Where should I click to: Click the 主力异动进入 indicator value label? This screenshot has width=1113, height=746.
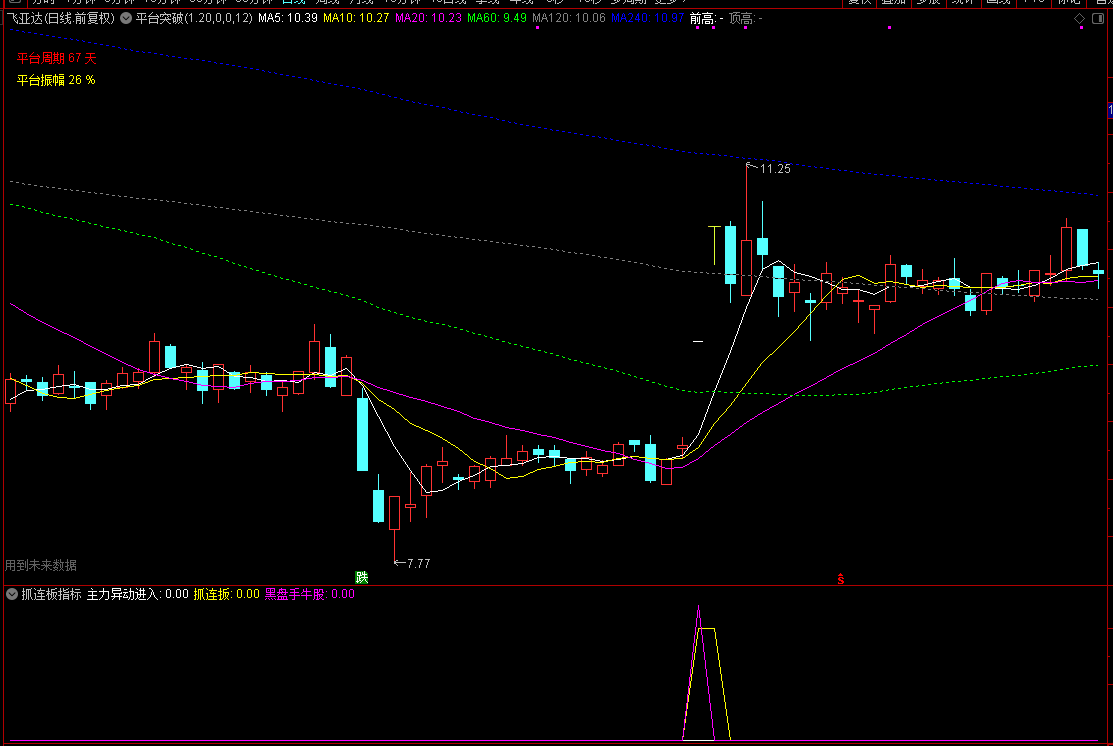pyautogui.click(x=138, y=594)
